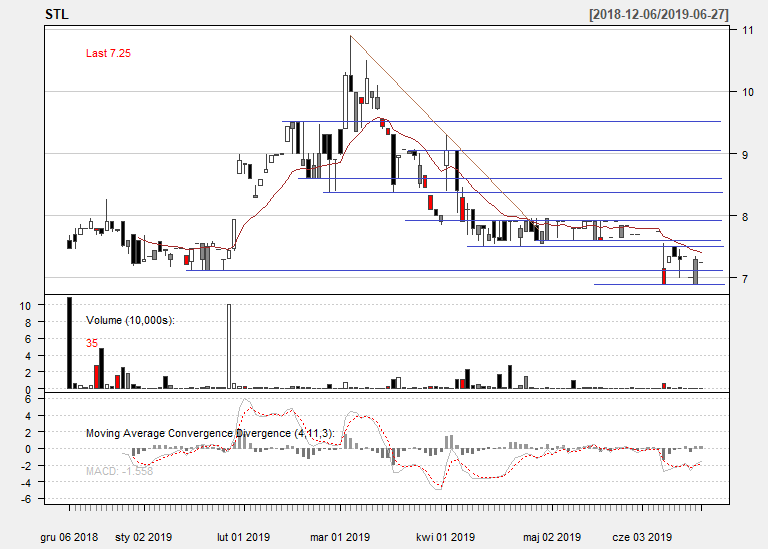
Task: Click price axis label 8
Action: [745, 216]
